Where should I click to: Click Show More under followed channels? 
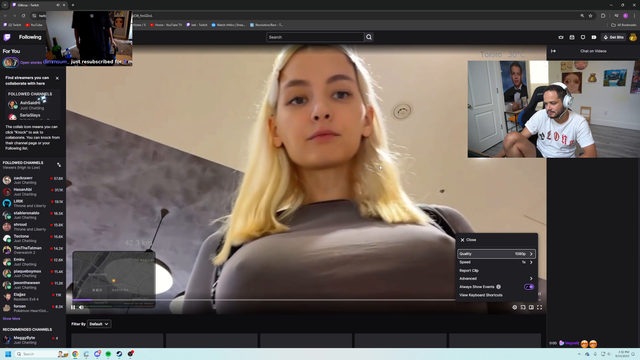coord(11,319)
